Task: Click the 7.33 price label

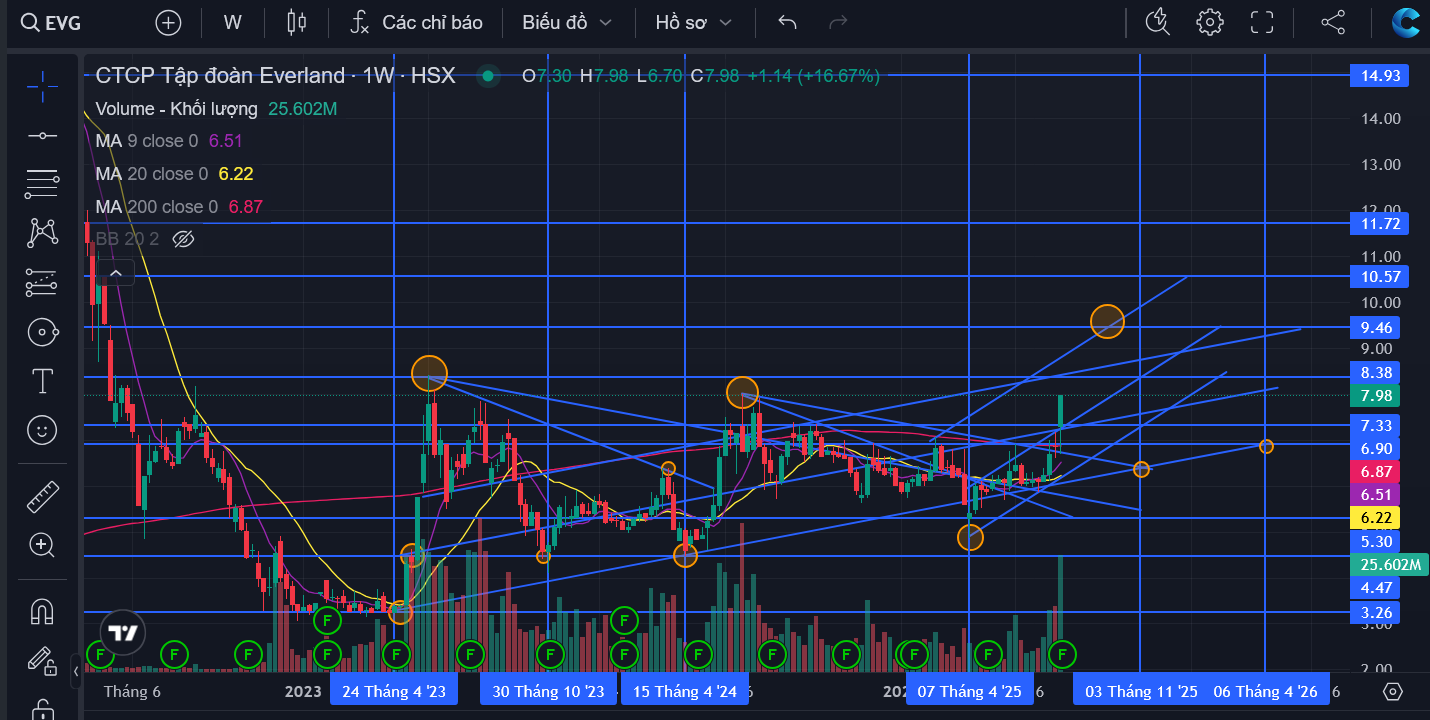Action: (1374, 425)
